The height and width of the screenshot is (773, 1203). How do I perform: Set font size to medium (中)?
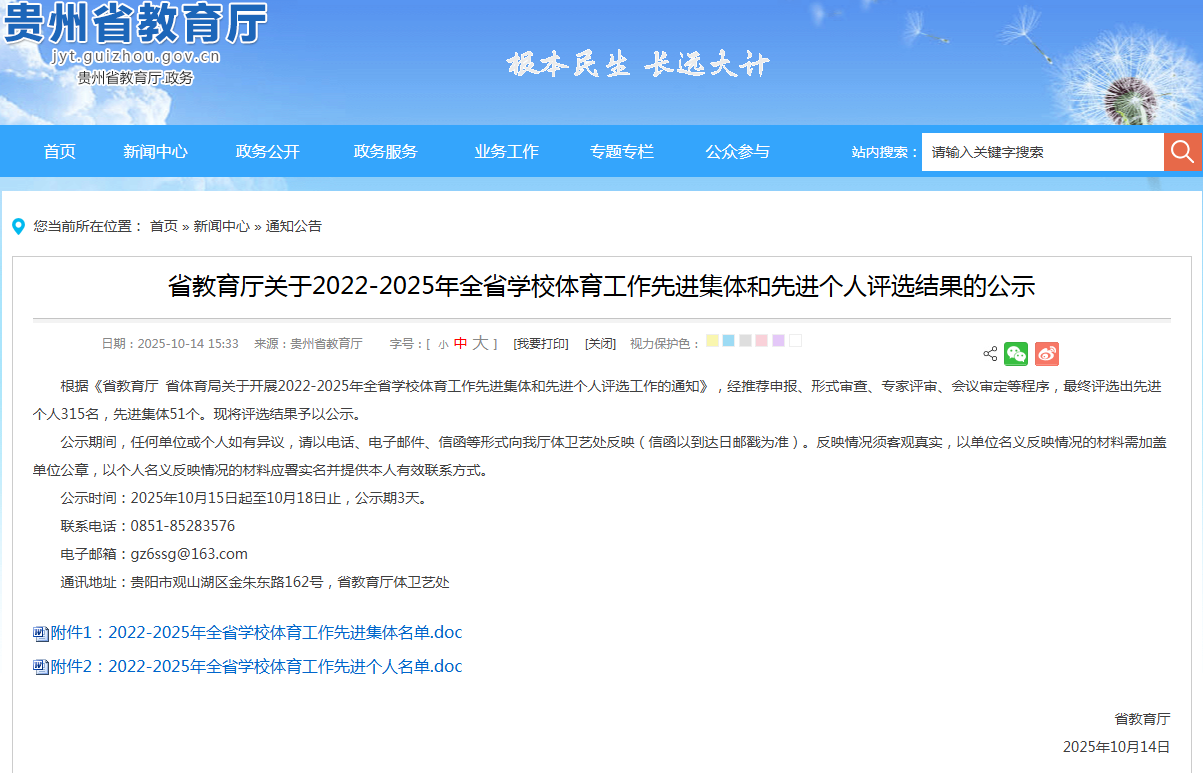click(460, 343)
